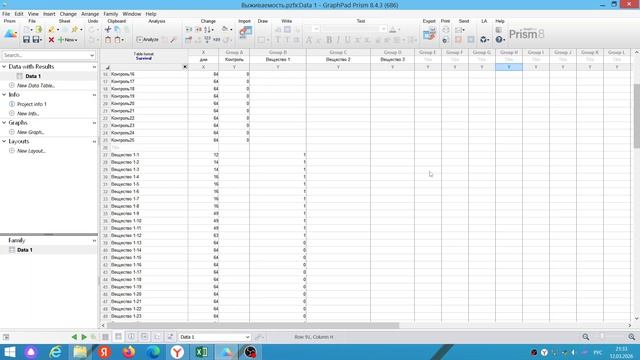This screenshot has width=640, height=360.
Task: Click the Send mail icon
Action: pos(460,29)
